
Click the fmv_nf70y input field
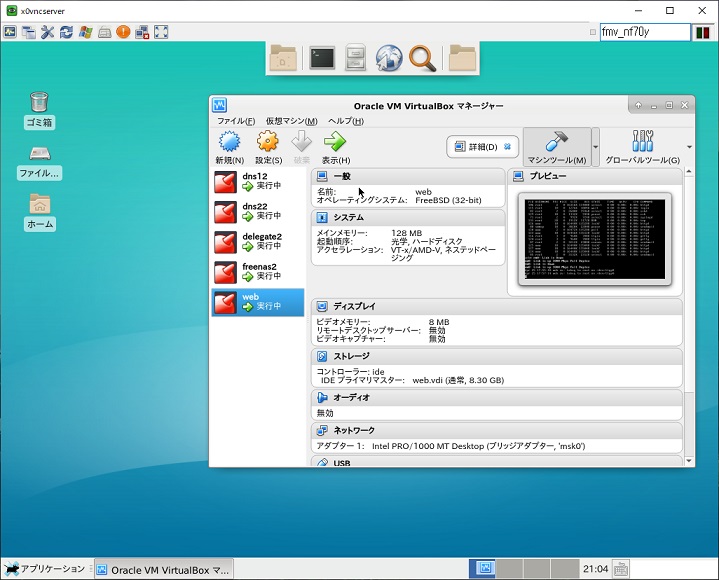click(x=645, y=32)
